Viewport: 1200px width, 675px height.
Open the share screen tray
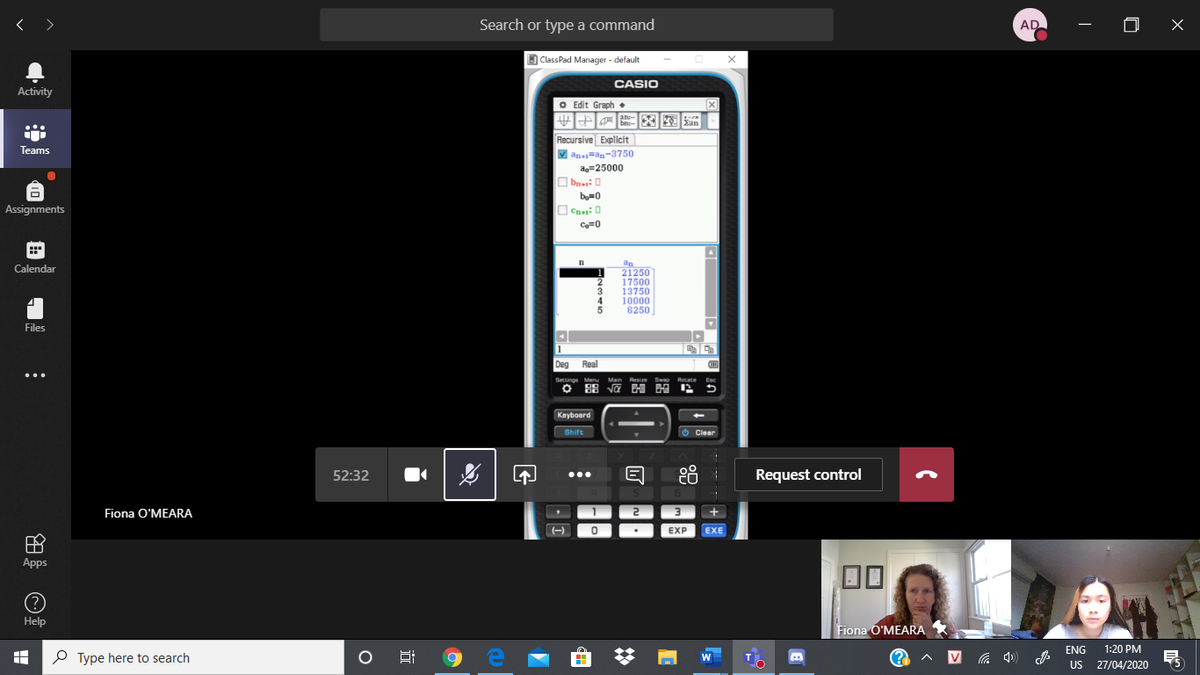click(x=525, y=475)
